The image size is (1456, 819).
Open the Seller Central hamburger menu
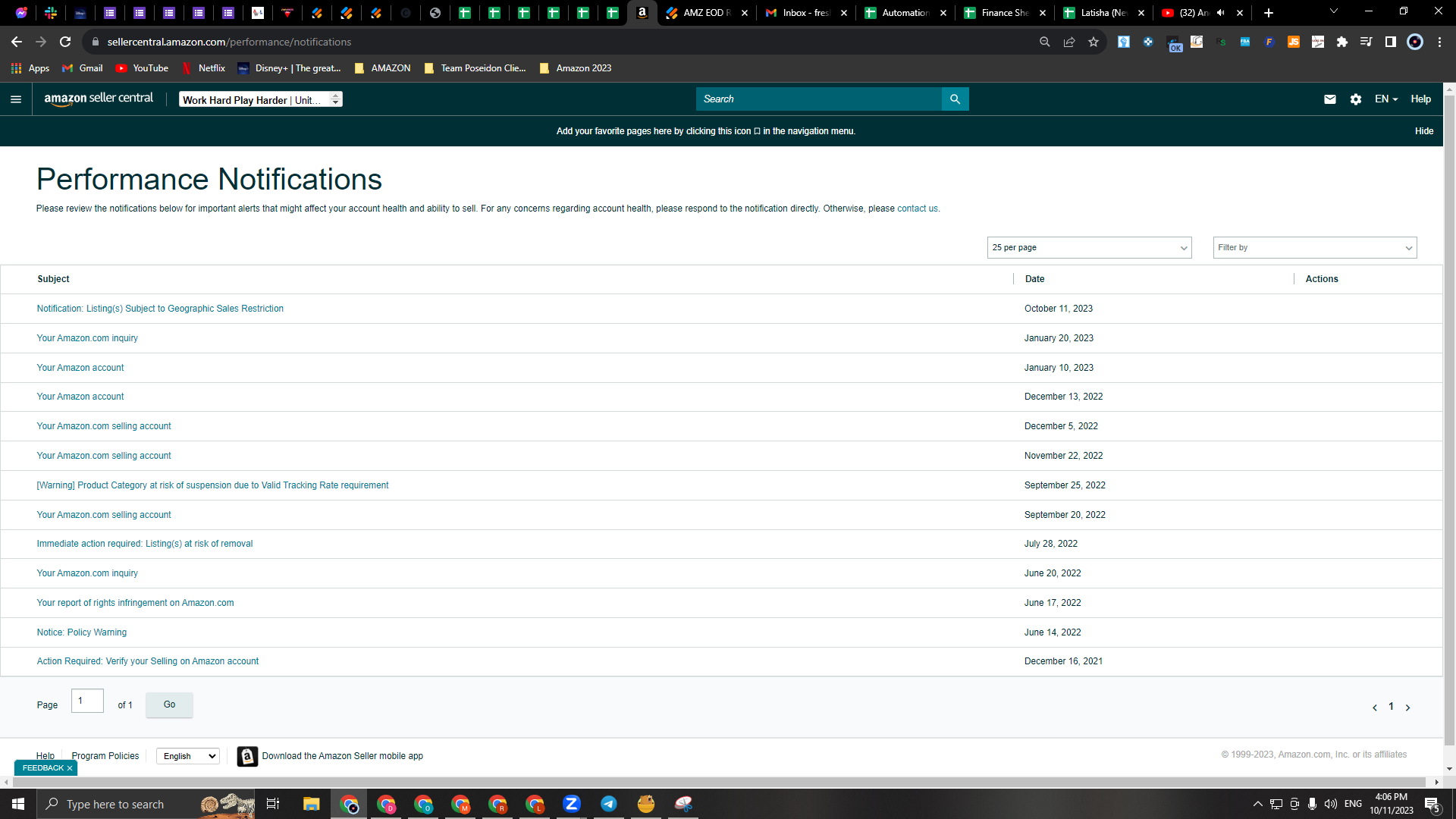pyautogui.click(x=16, y=99)
